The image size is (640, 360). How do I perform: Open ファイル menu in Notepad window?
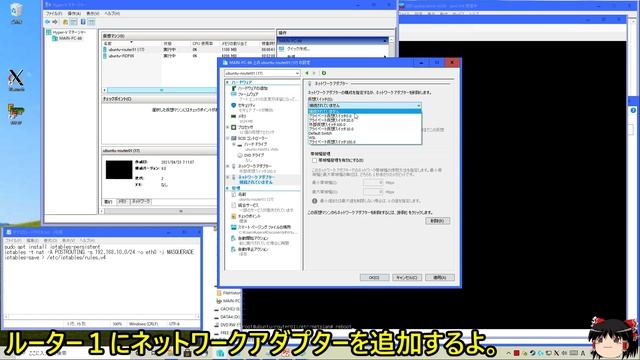pyautogui.click(x=13, y=240)
